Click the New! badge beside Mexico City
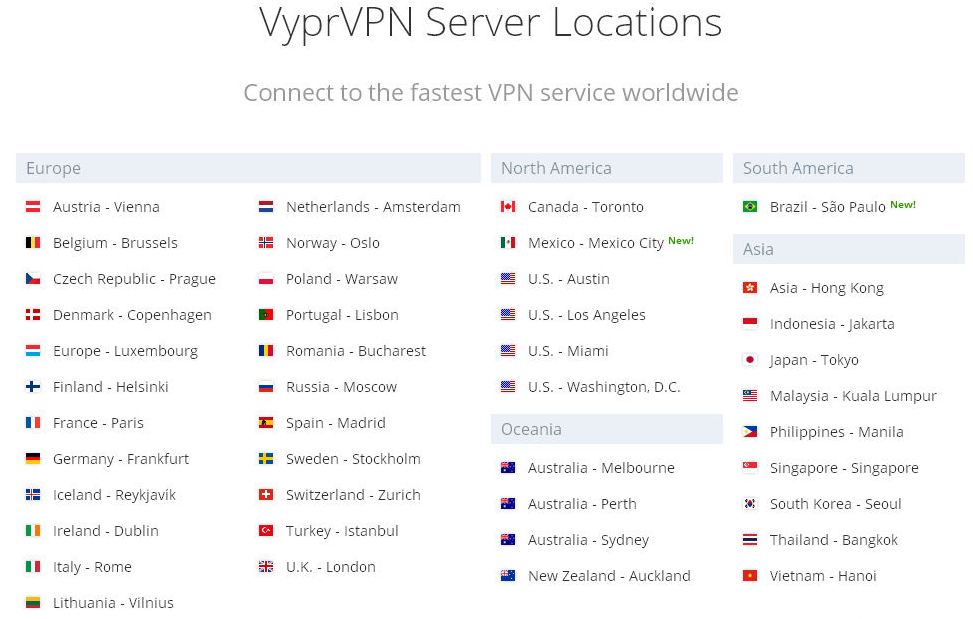 pyautogui.click(x=681, y=241)
